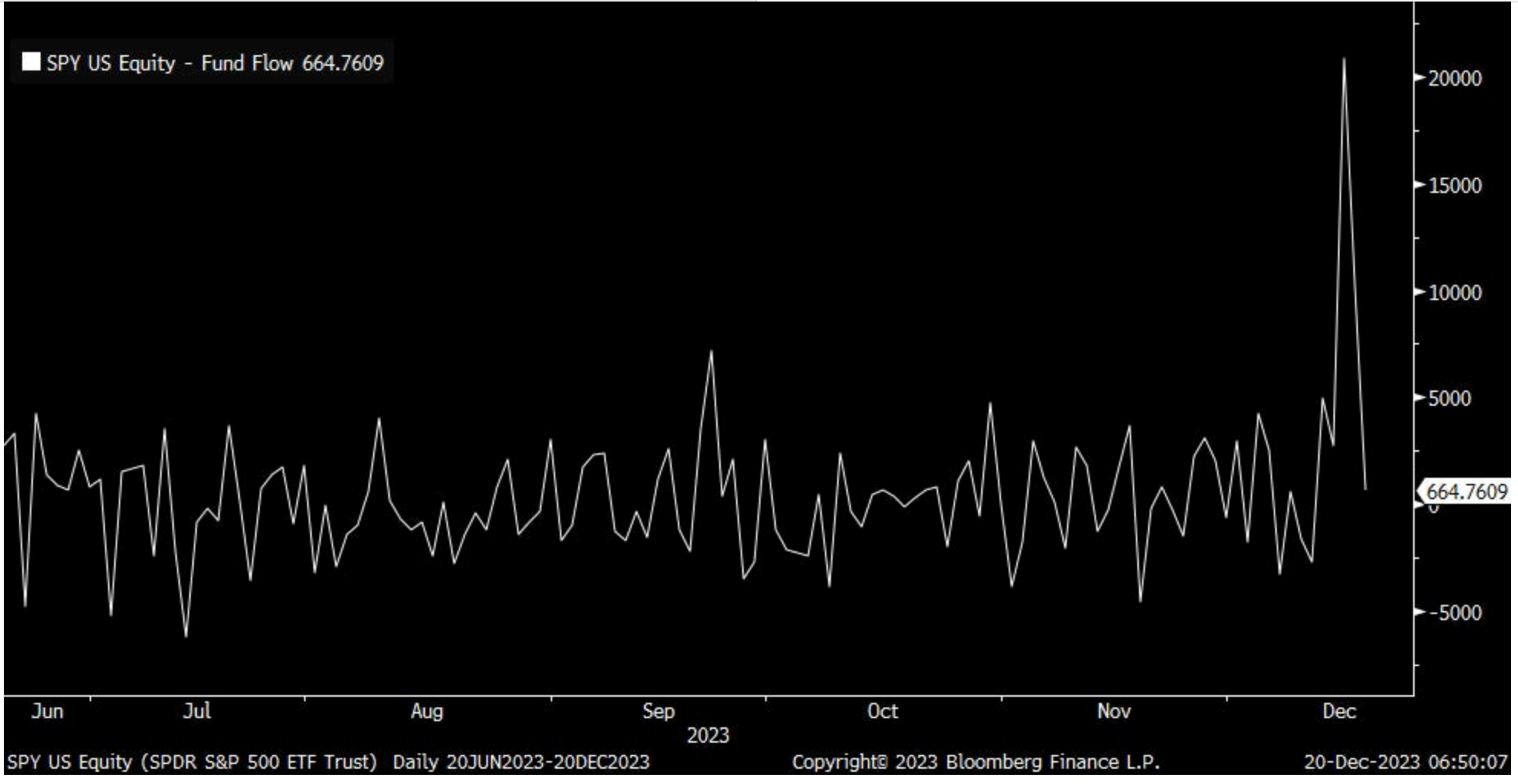
Task: Select the Jun month label on x-axis
Action: (47, 711)
